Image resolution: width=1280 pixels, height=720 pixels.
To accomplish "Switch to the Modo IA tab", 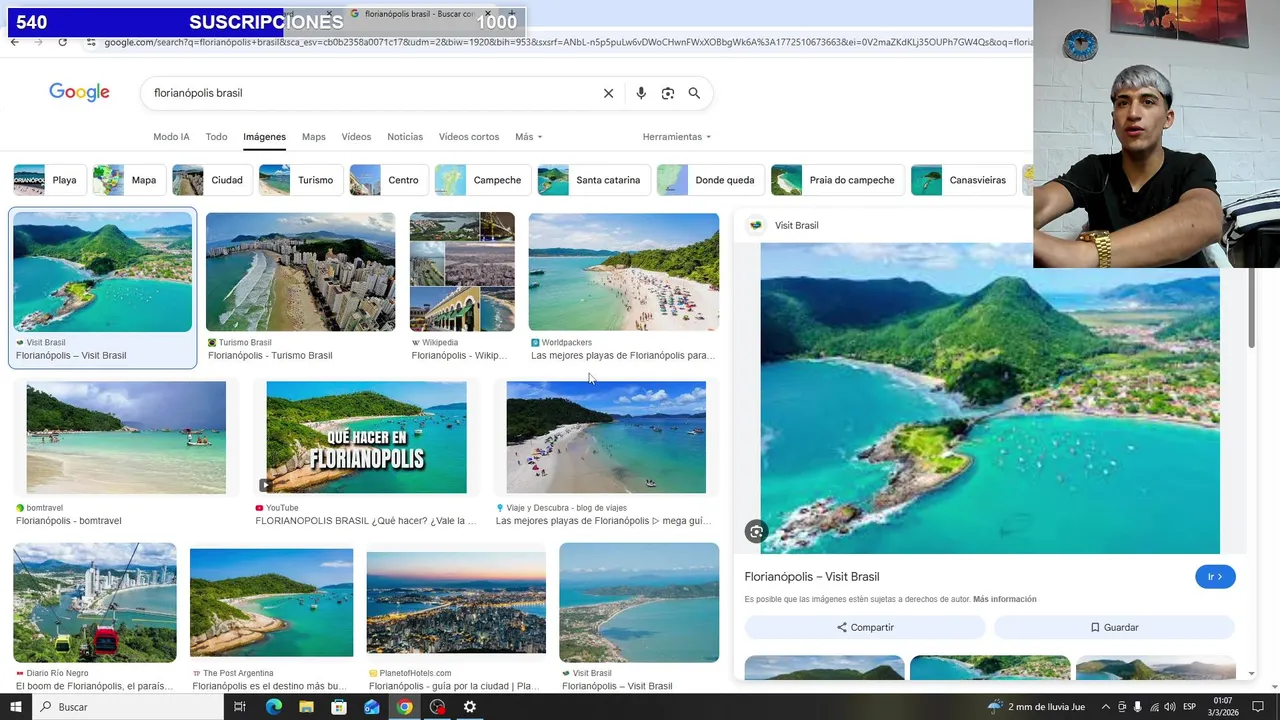I will click(171, 137).
